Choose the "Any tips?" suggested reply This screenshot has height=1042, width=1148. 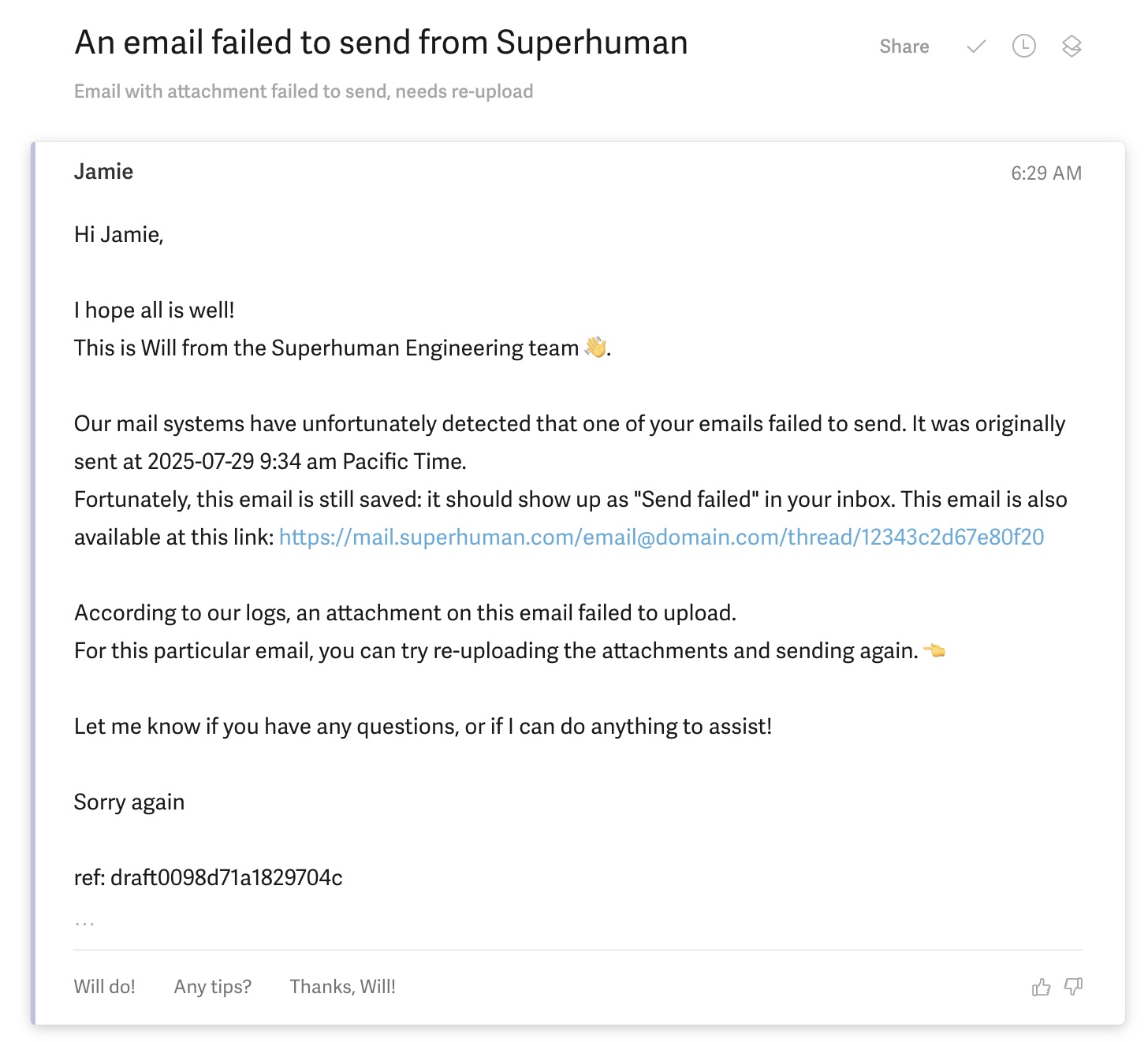coord(213,986)
